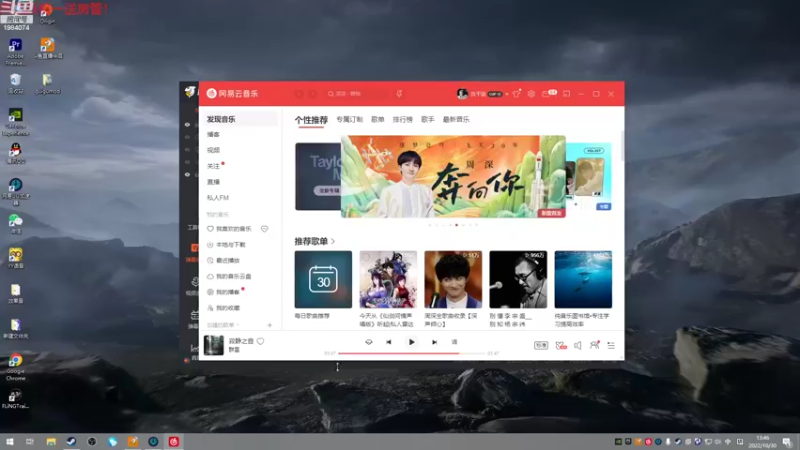Open the 周深 full songs playlist cover
Image resolution: width=800 pixels, height=450 pixels.
pos(453,279)
